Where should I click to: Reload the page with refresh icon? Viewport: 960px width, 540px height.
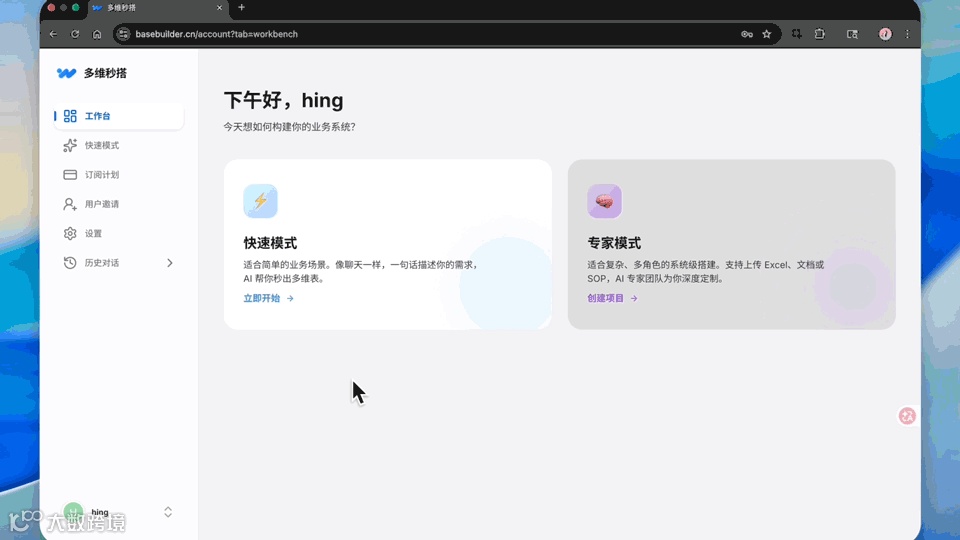click(x=75, y=34)
